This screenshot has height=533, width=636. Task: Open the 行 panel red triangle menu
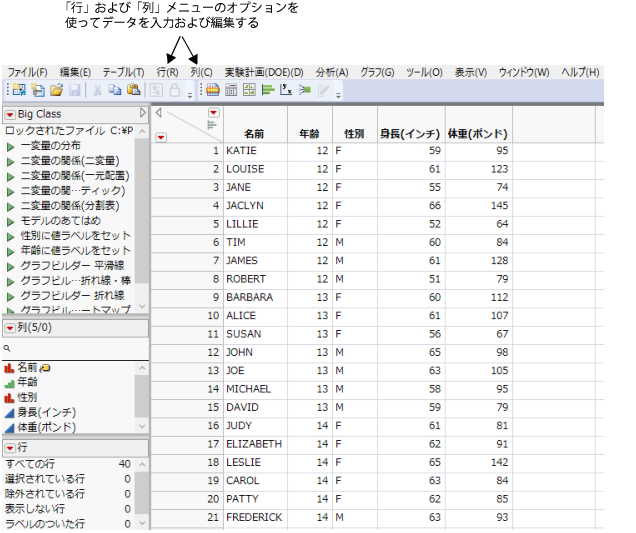point(10,447)
